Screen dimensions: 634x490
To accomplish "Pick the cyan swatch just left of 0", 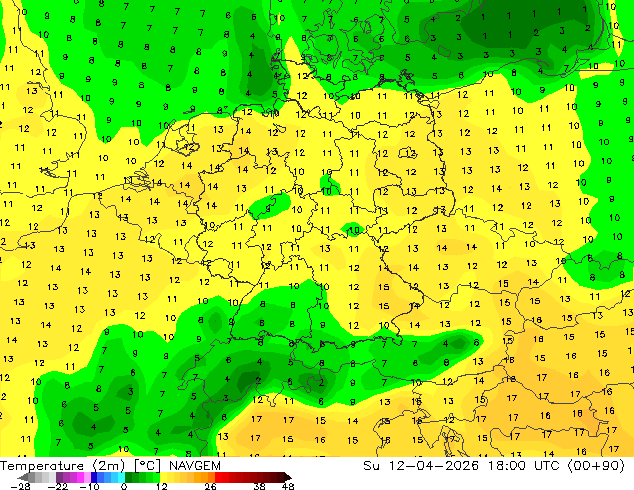I will coord(122,477).
